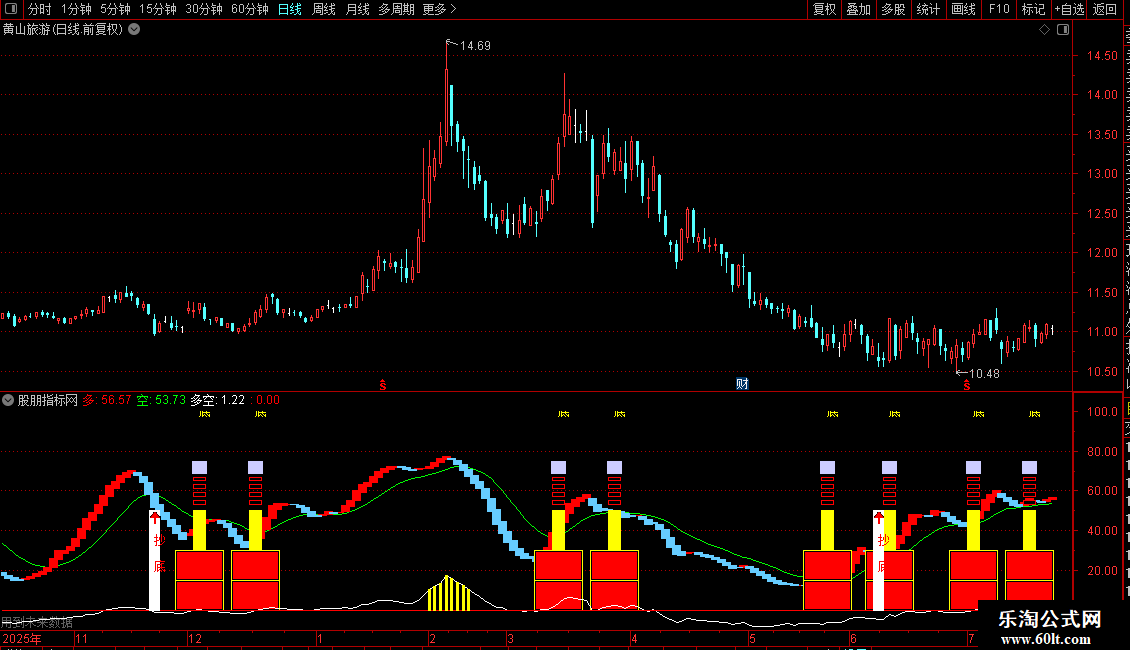This screenshot has height=650, width=1130.
Task: Click the 叠加 overlay button
Action: point(859,9)
